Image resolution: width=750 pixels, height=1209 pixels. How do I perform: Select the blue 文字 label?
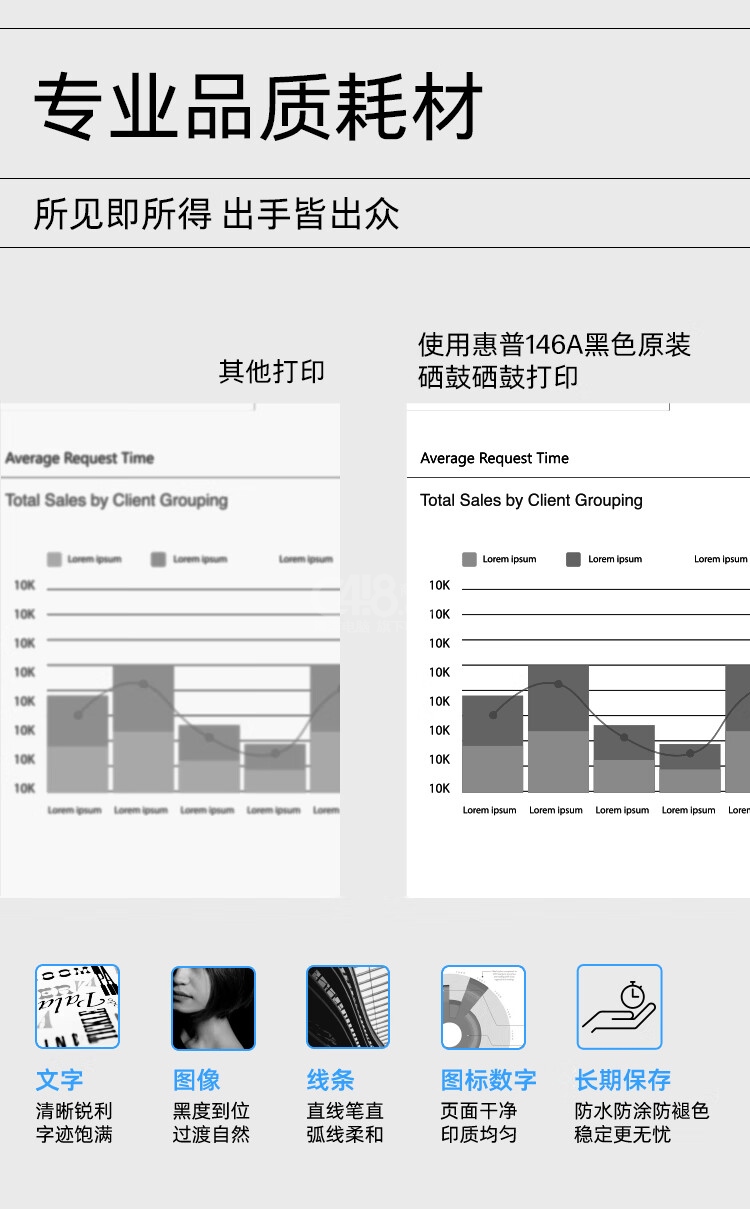pos(59,1080)
